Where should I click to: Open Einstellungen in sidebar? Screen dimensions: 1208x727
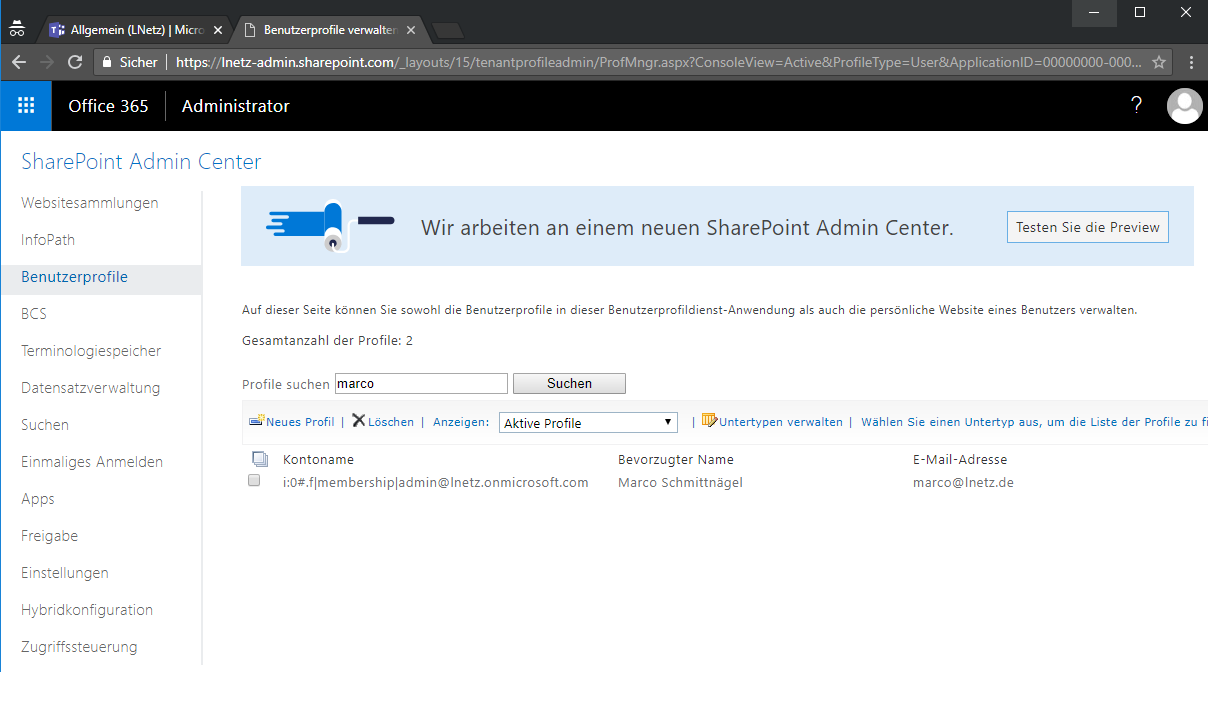65,573
